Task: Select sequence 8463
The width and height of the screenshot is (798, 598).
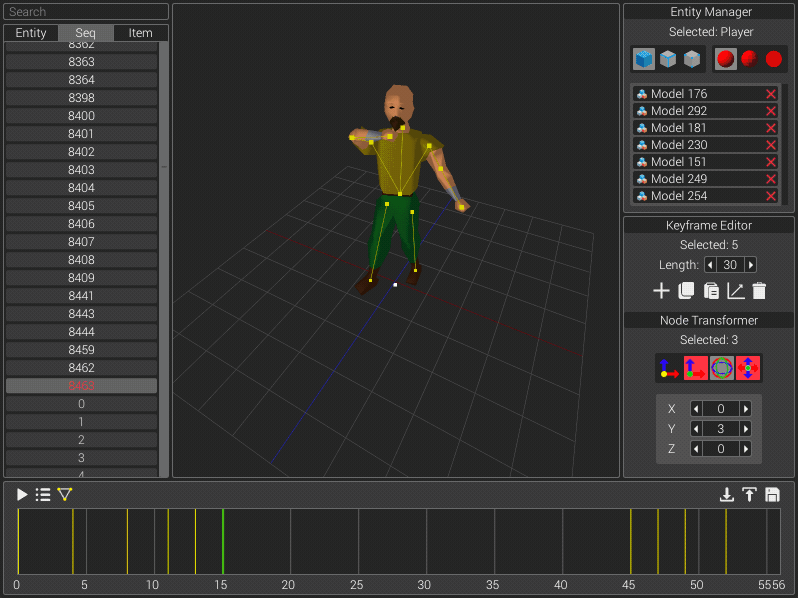Action: point(81,386)
